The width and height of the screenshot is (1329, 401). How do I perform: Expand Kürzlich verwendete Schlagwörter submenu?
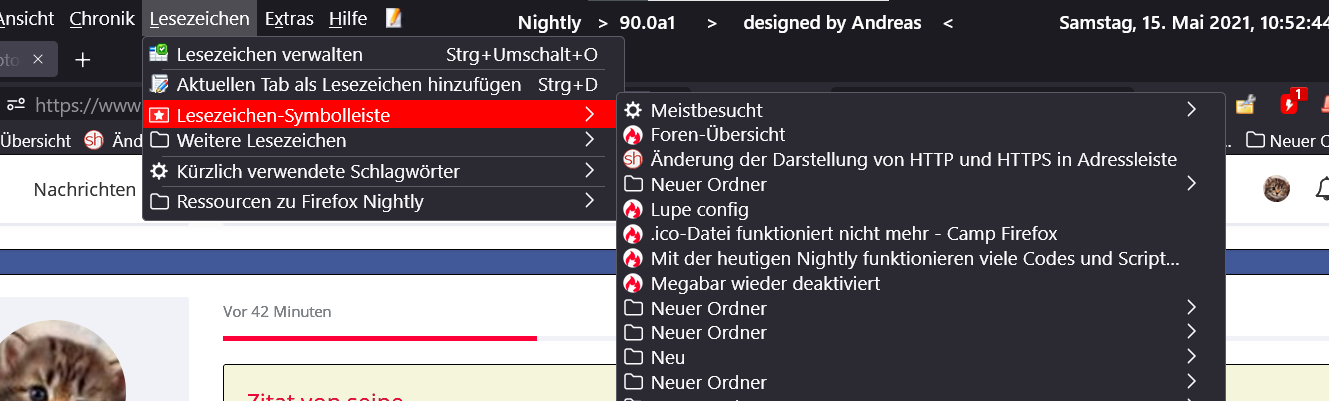589,172
